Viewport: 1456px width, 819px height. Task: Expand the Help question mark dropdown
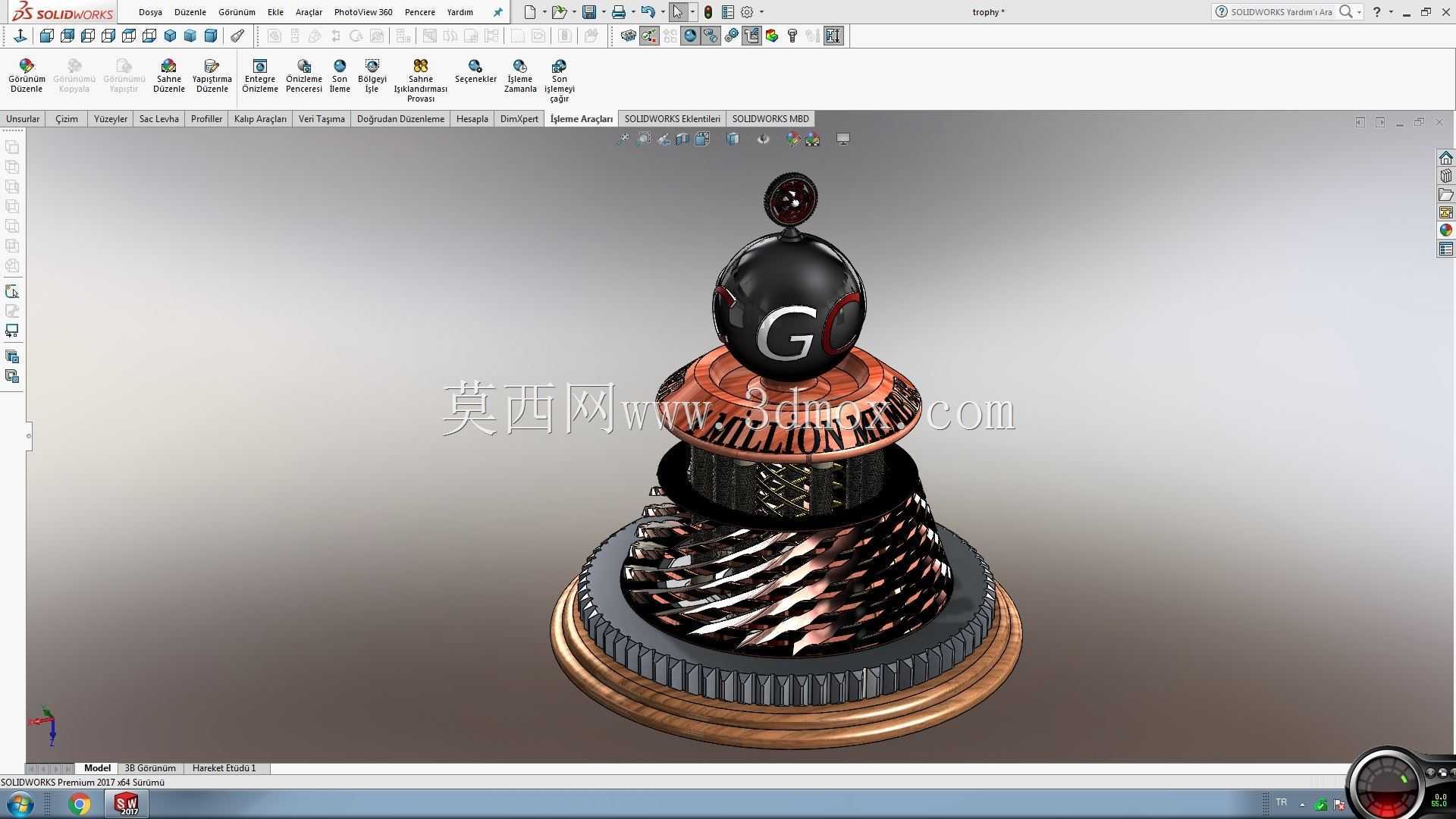1391,12
